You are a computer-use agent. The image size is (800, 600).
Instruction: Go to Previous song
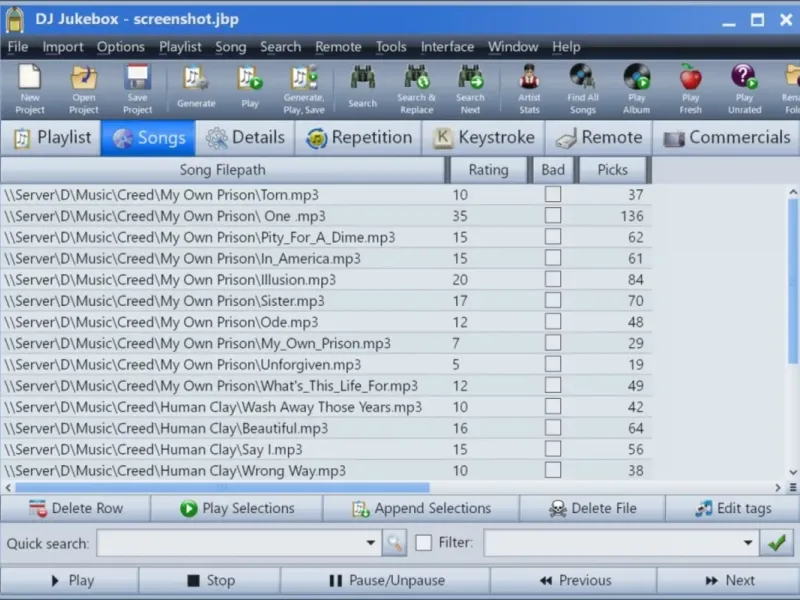[573, 581]
